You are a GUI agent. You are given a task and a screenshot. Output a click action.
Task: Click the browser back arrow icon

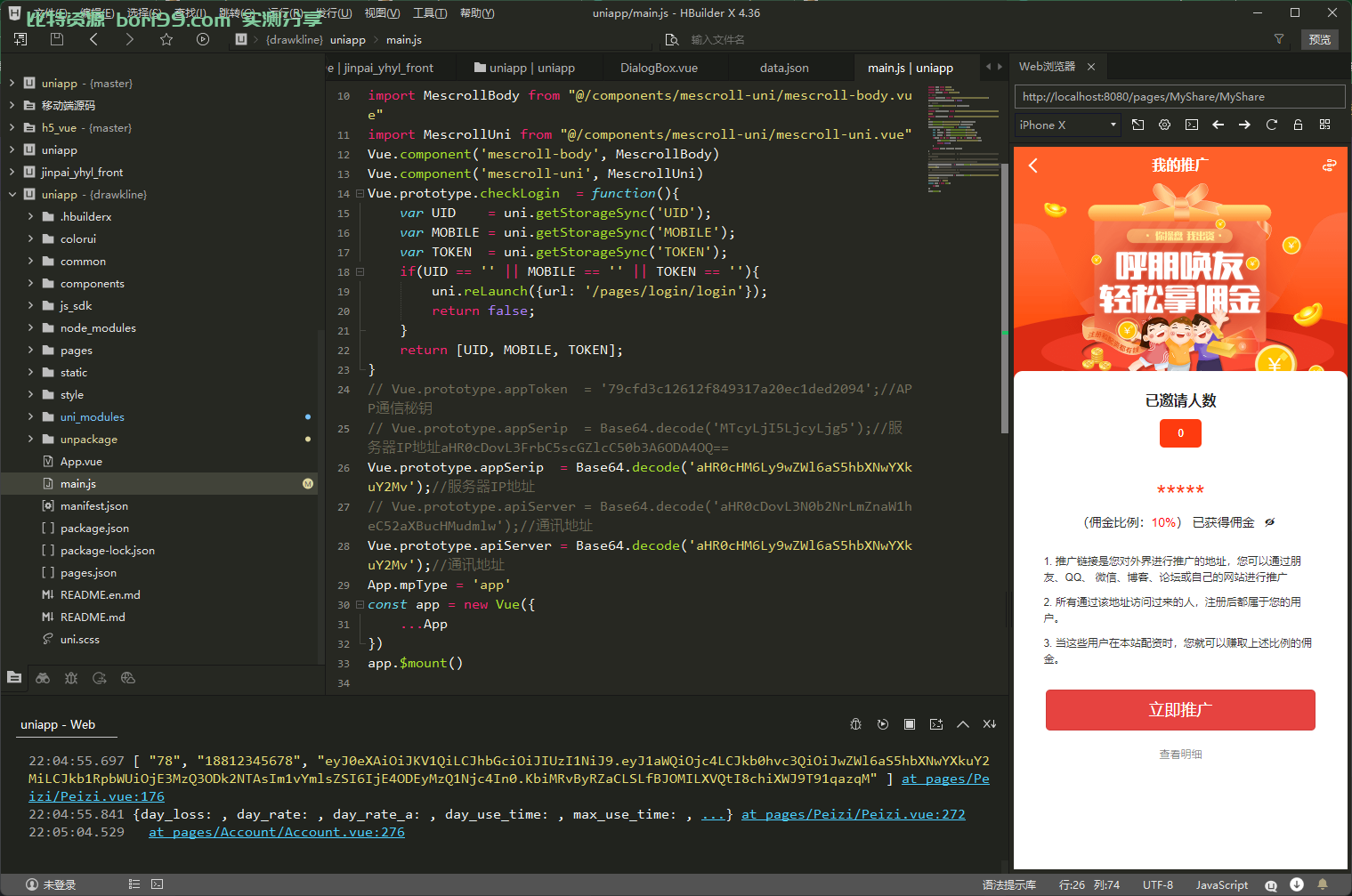[x=1218, y=125]
